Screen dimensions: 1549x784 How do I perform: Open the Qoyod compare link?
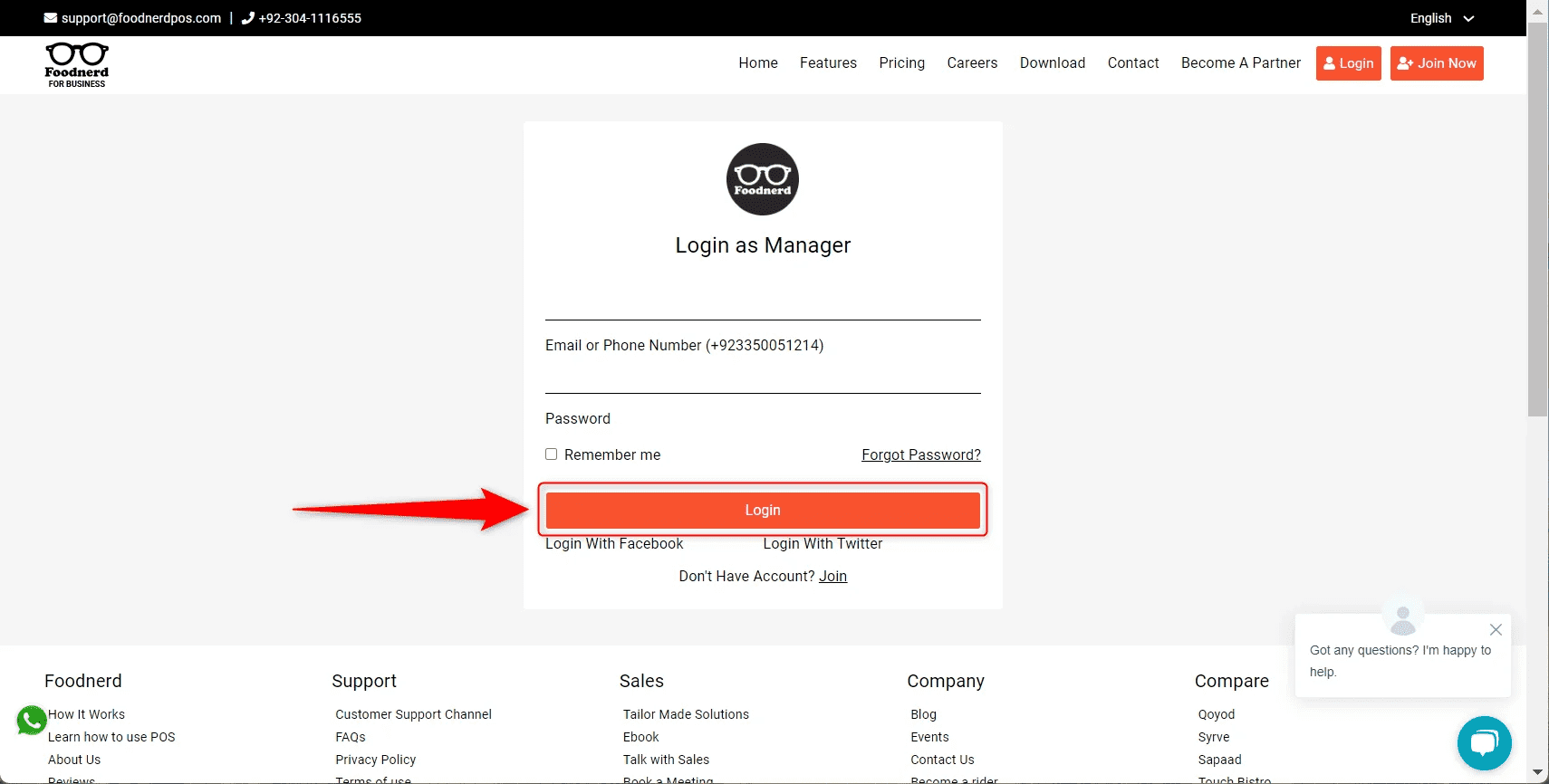(1216, 714)
